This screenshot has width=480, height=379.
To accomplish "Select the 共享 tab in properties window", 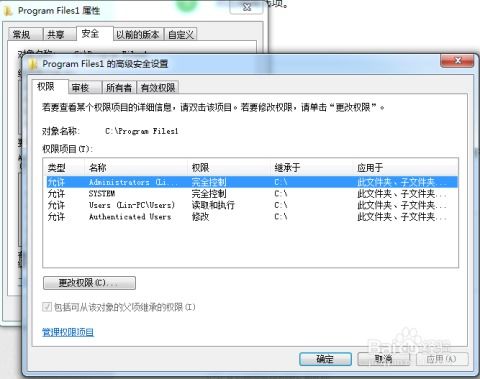I will point(59,34).
